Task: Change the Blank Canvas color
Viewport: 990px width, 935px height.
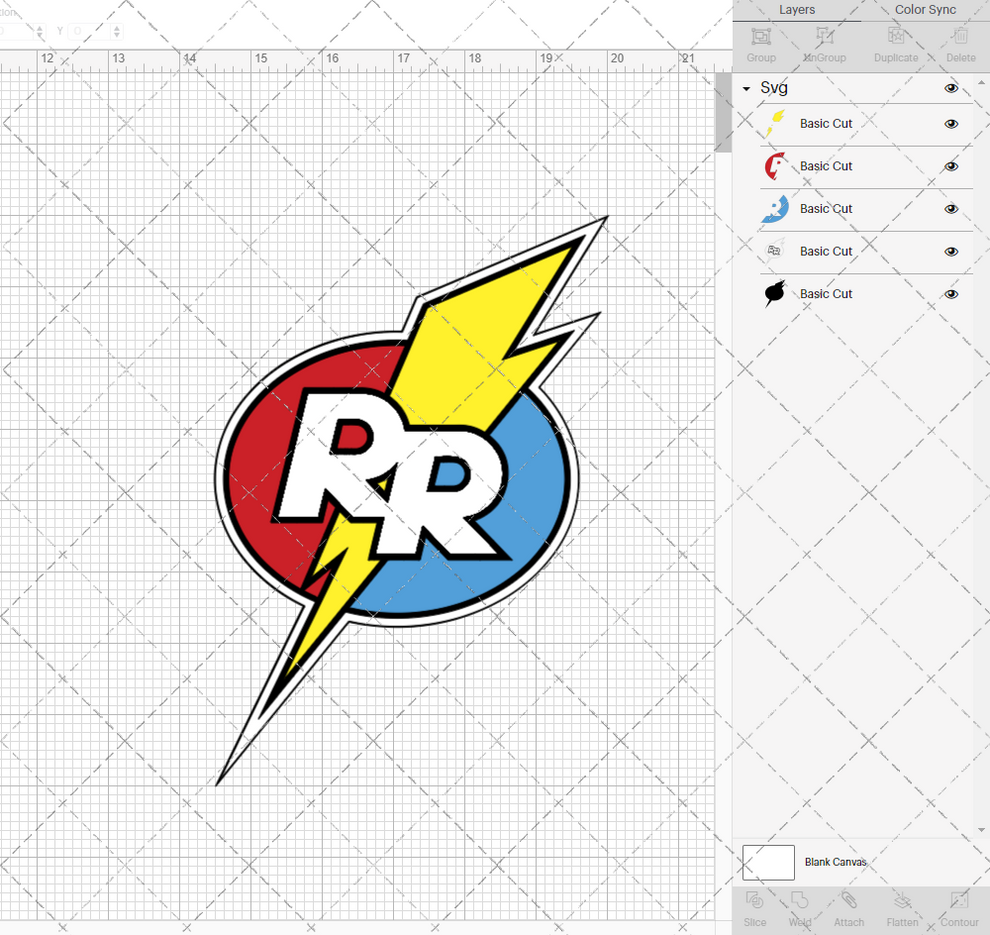Action: [768, 862]
